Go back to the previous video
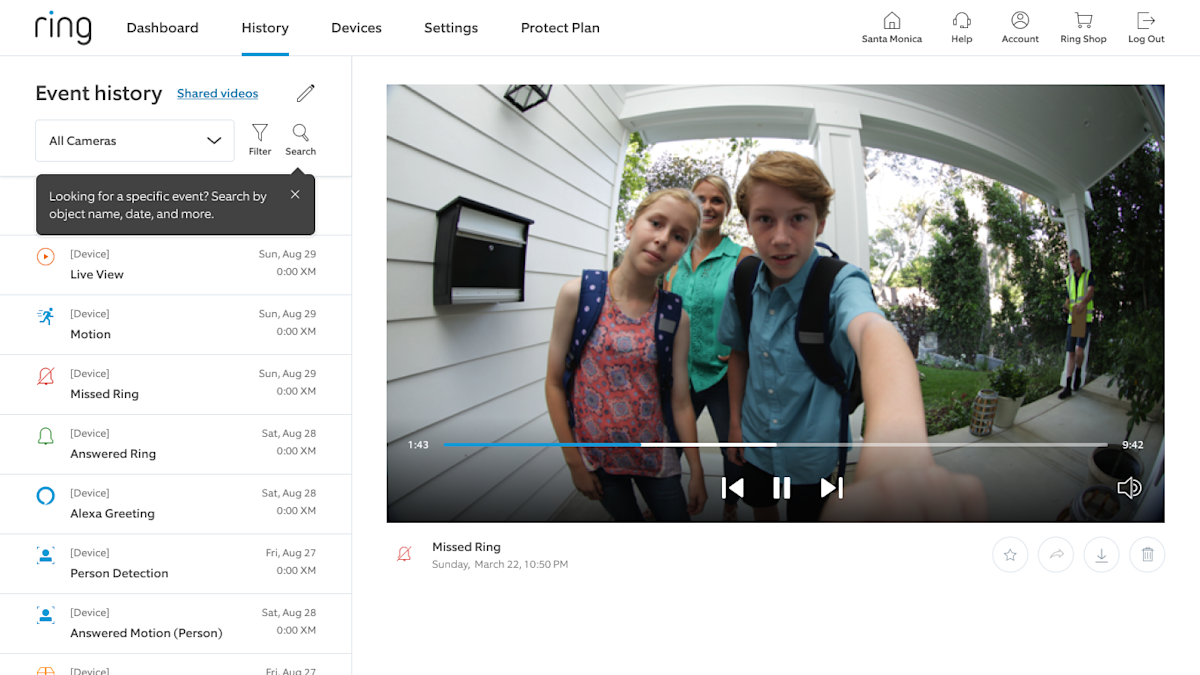Image resolution: width=1200 pixels, height=675 pixels. (733, 488)
